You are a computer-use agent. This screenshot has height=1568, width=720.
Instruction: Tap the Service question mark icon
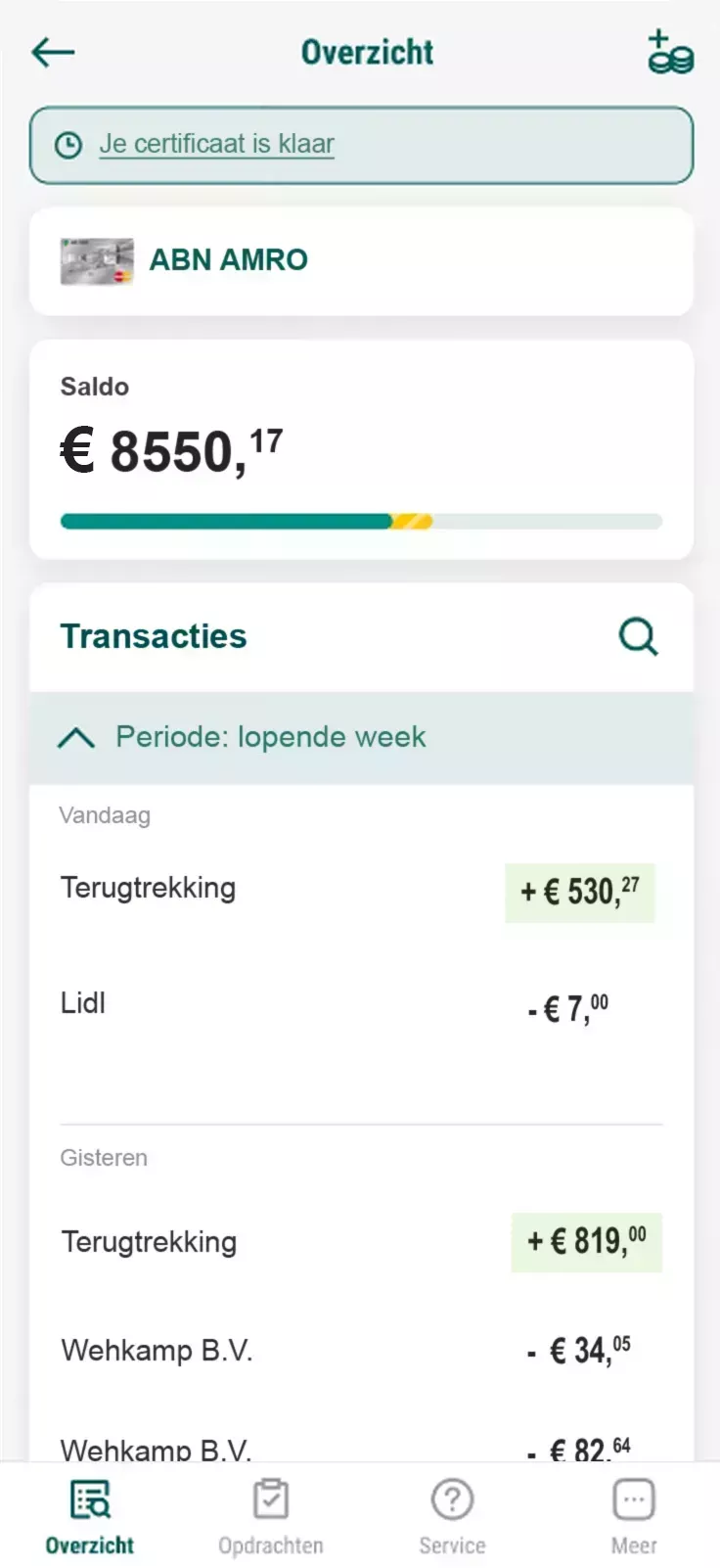point(452,1499)
